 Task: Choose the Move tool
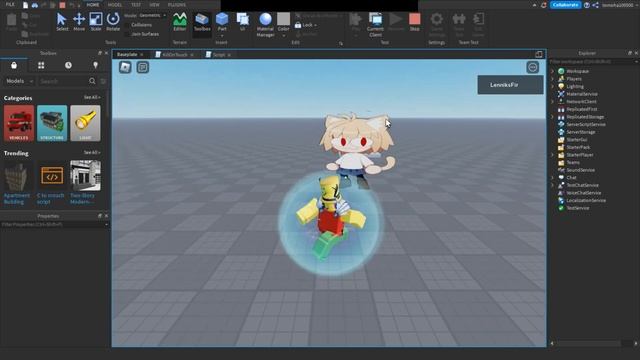point(79,21)
